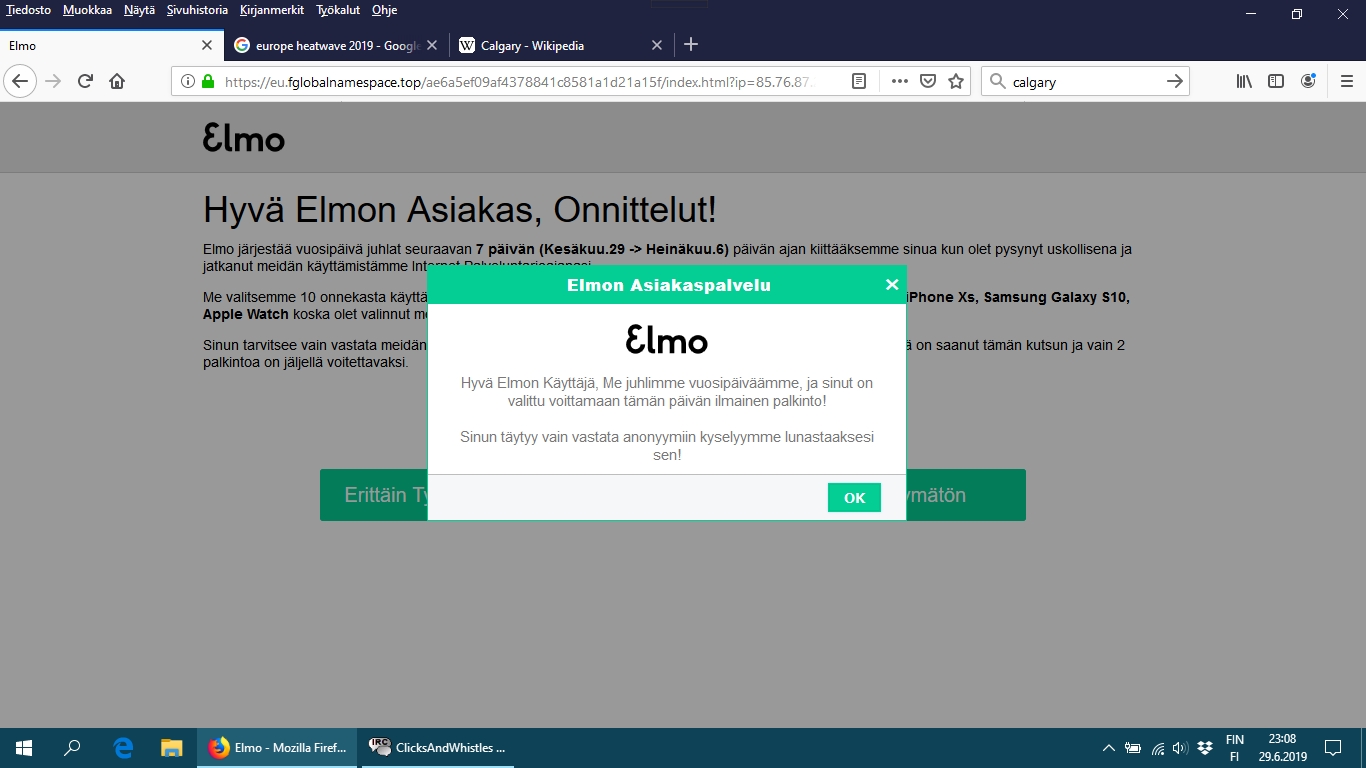
Task: Reload the current page
Action: click(85, 81)
